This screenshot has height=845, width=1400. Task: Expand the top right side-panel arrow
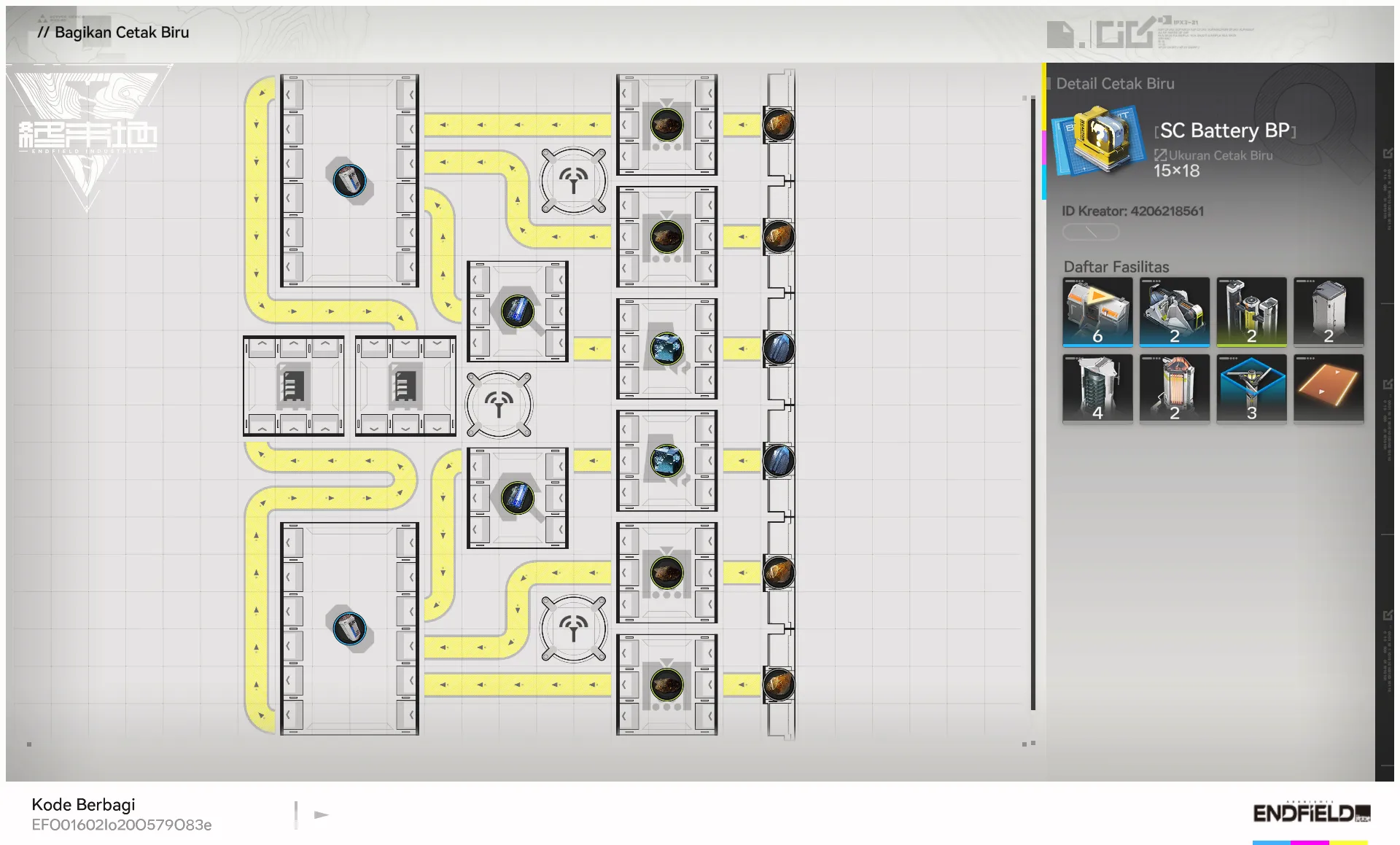click(x=1387, y=154)
